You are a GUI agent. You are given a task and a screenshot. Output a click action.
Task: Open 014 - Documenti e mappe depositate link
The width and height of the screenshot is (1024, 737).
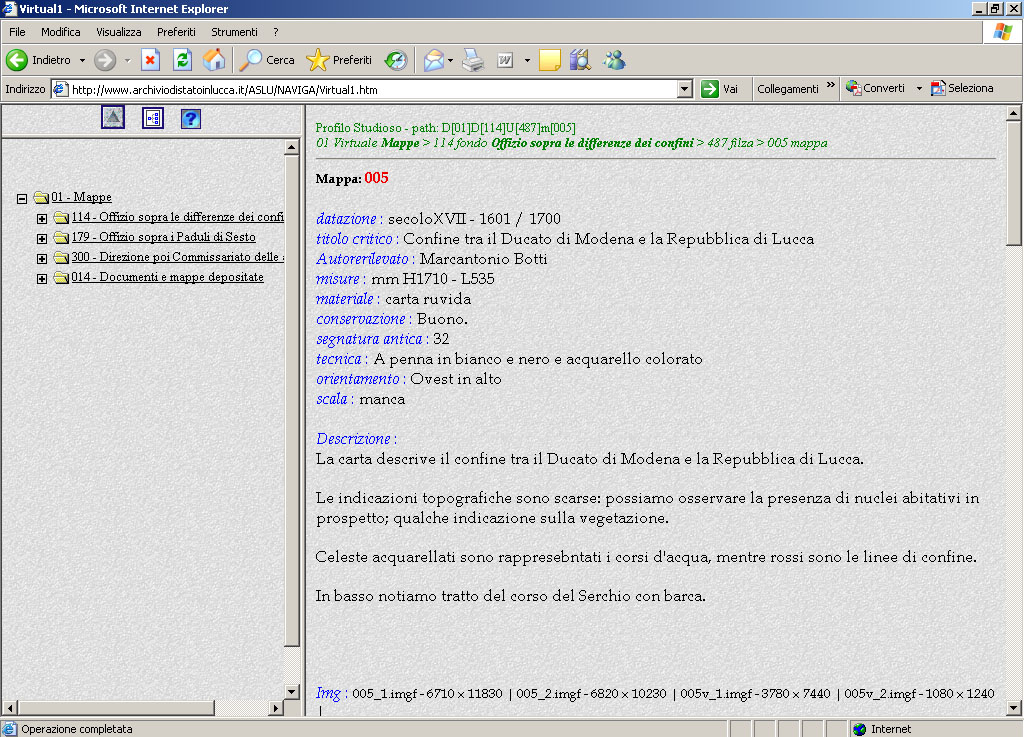167,277
